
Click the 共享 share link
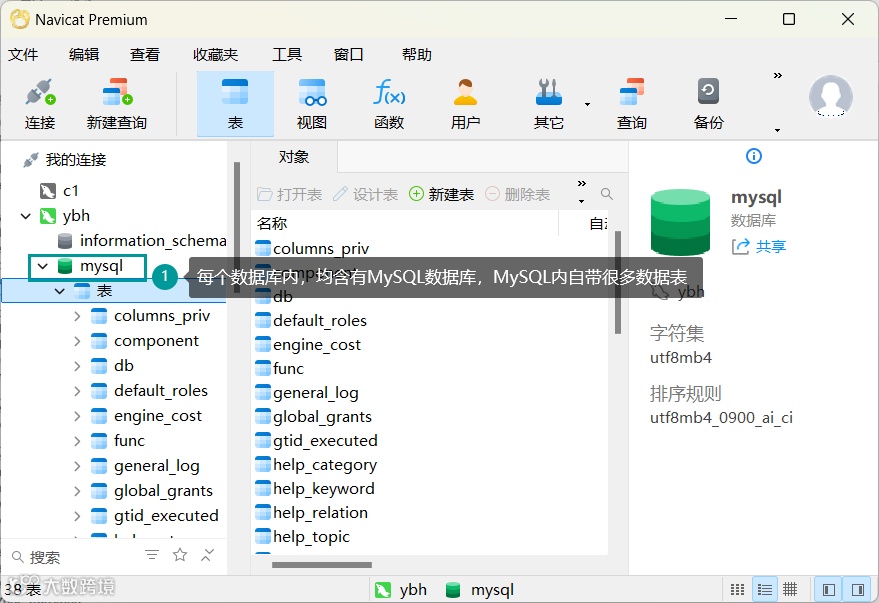click(x=759, y=246)
